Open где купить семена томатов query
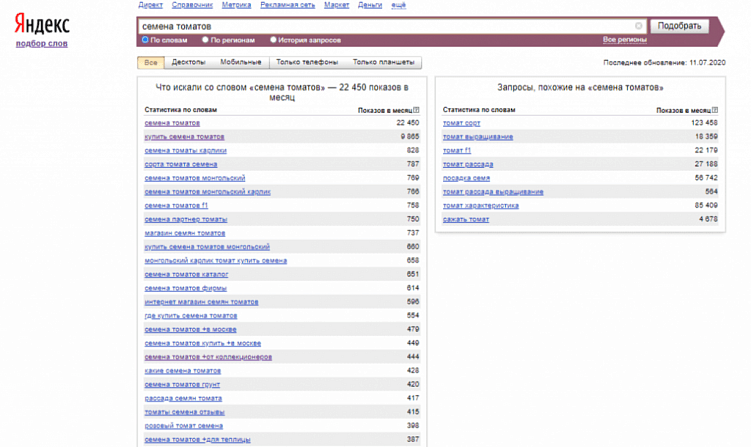 pyautogui.click(x=191, y=316)
